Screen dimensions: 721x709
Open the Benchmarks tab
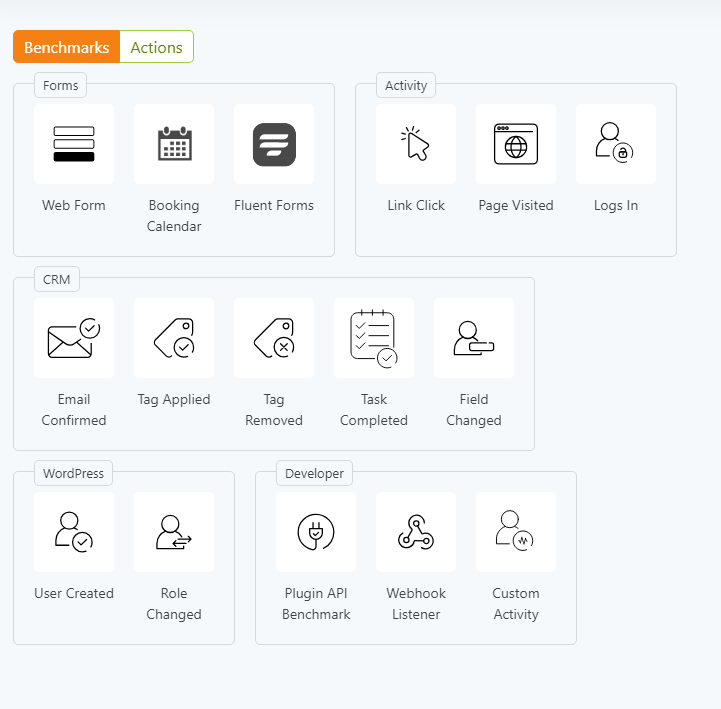67,47
